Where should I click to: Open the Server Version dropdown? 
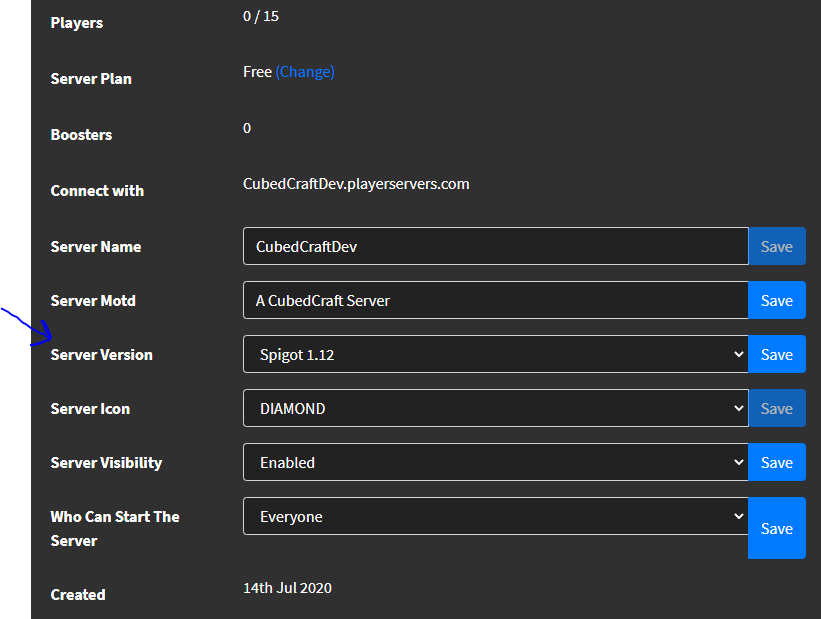[x=495, y=354]
